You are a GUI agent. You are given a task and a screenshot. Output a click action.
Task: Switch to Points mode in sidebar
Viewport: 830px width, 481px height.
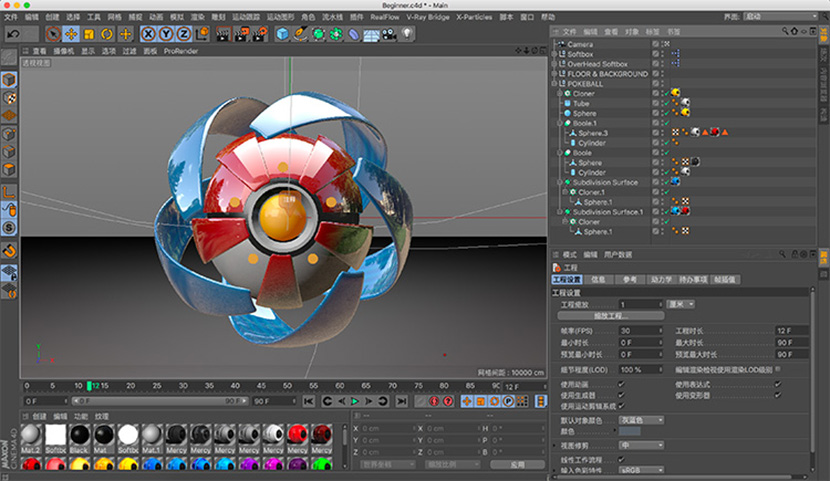pyautogui.click(x=9, y=134)
